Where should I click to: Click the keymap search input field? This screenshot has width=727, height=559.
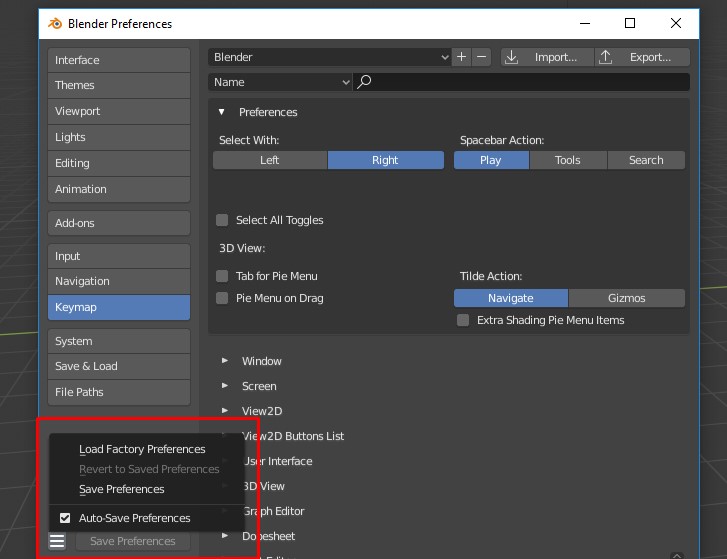click(x=521, y=82)
